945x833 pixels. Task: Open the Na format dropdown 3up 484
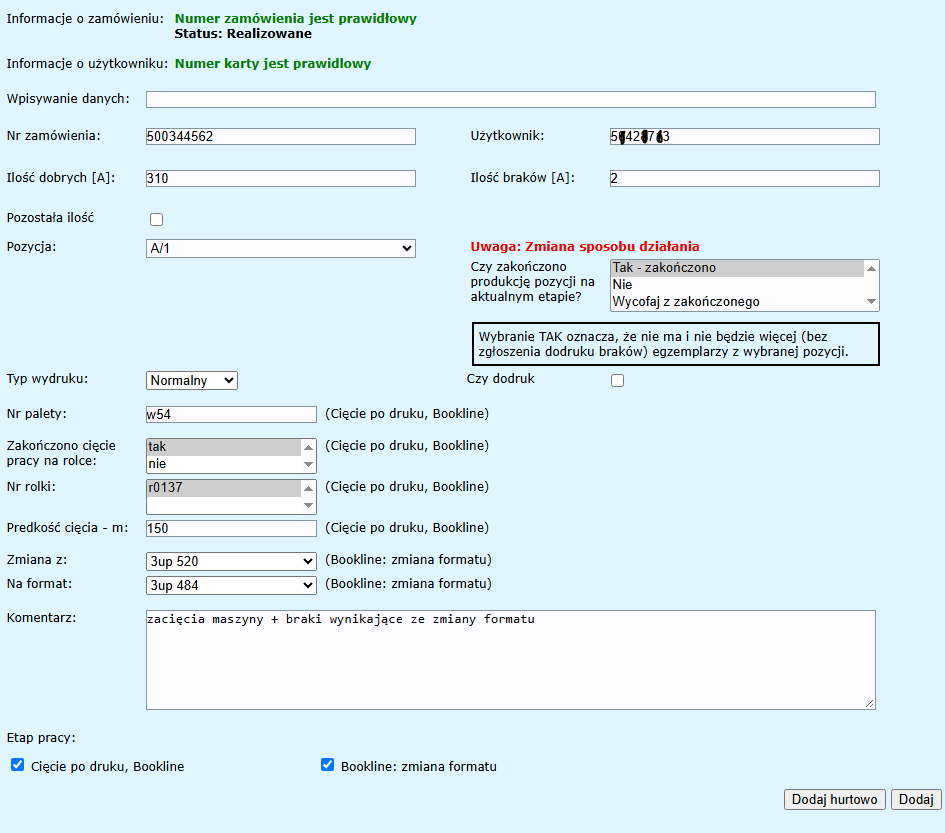coord(231,585)
